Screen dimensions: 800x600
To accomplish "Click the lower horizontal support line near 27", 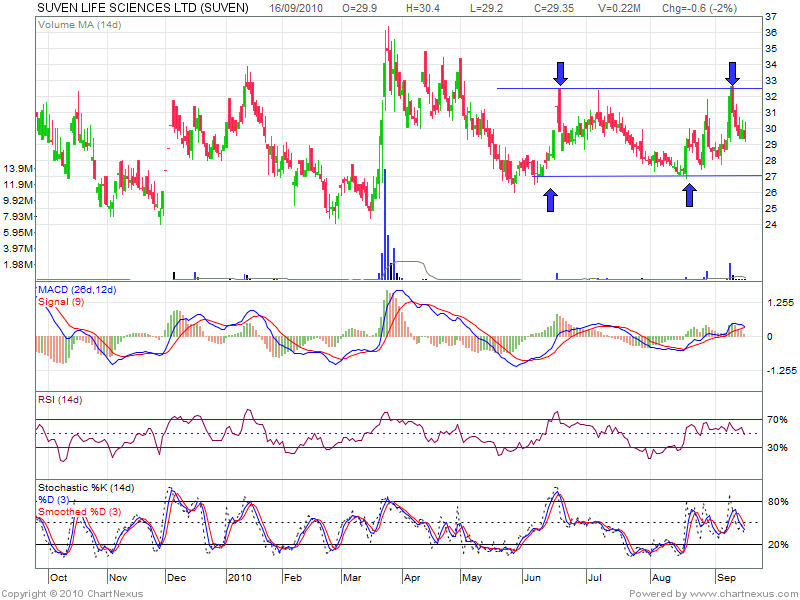I will pyautogui.click(x=640, y=176).
